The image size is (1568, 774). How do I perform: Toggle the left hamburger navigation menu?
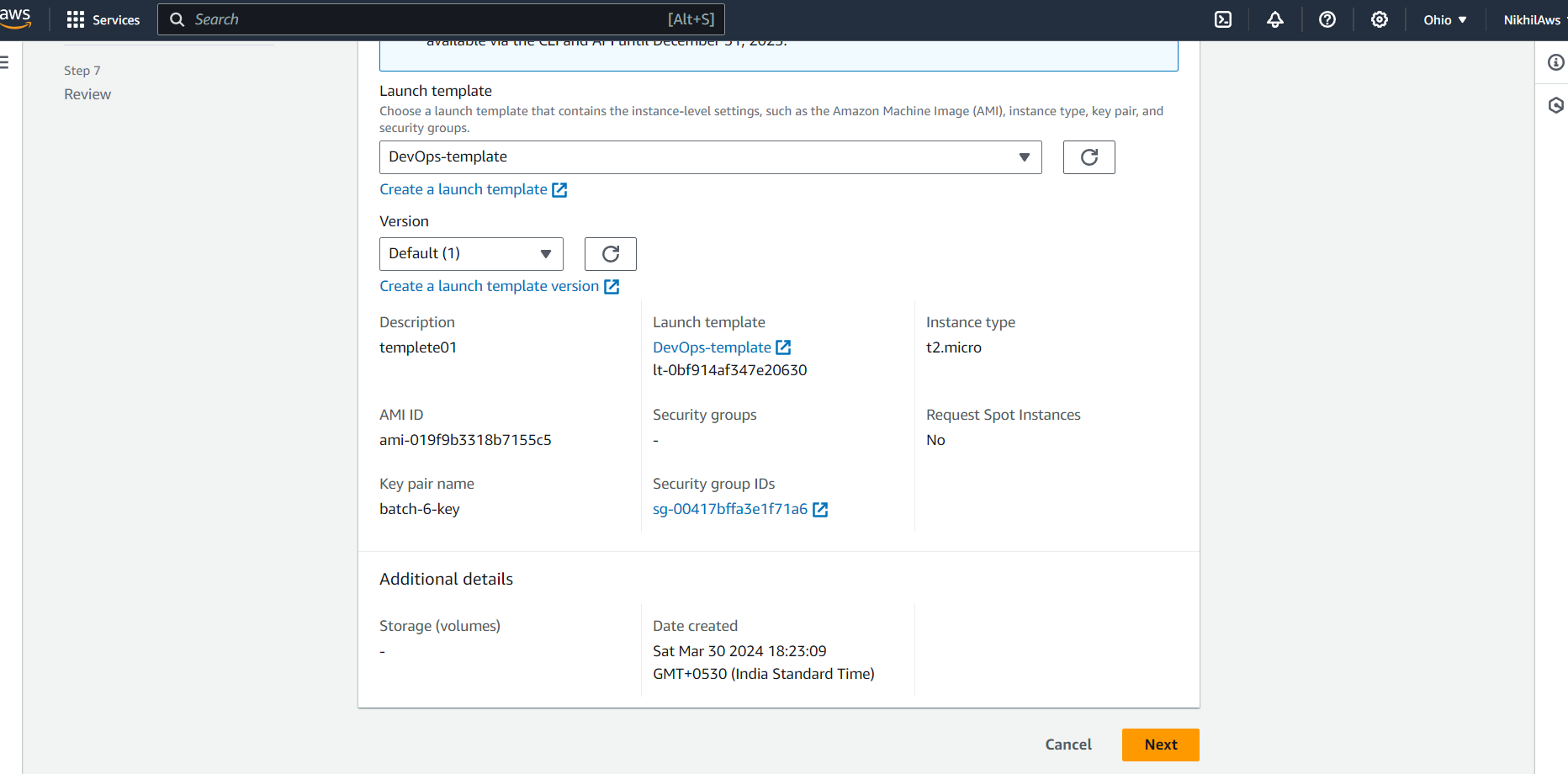(x=5, y=62)
